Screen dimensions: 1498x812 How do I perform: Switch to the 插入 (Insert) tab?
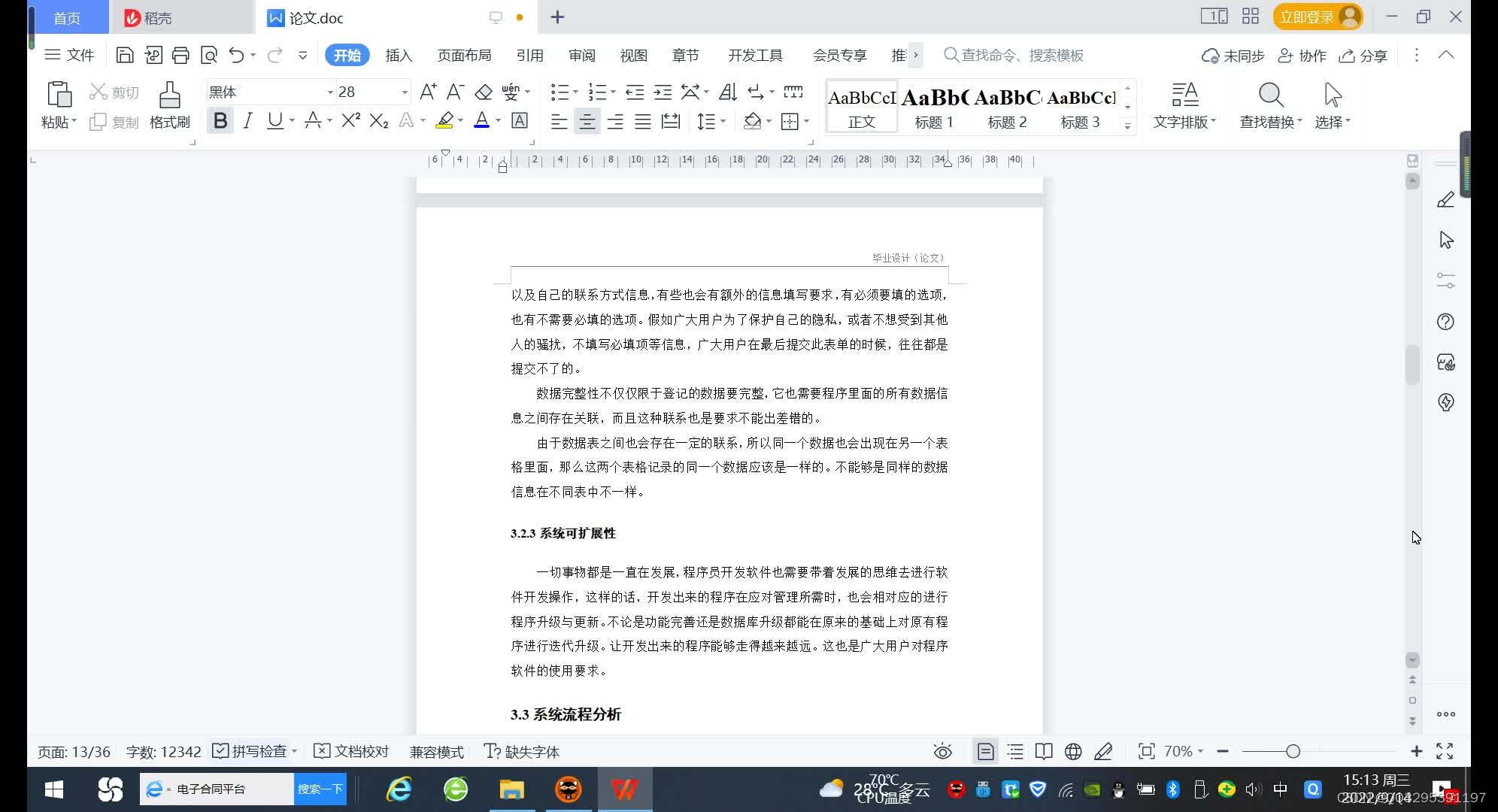[x=399, y=55]
